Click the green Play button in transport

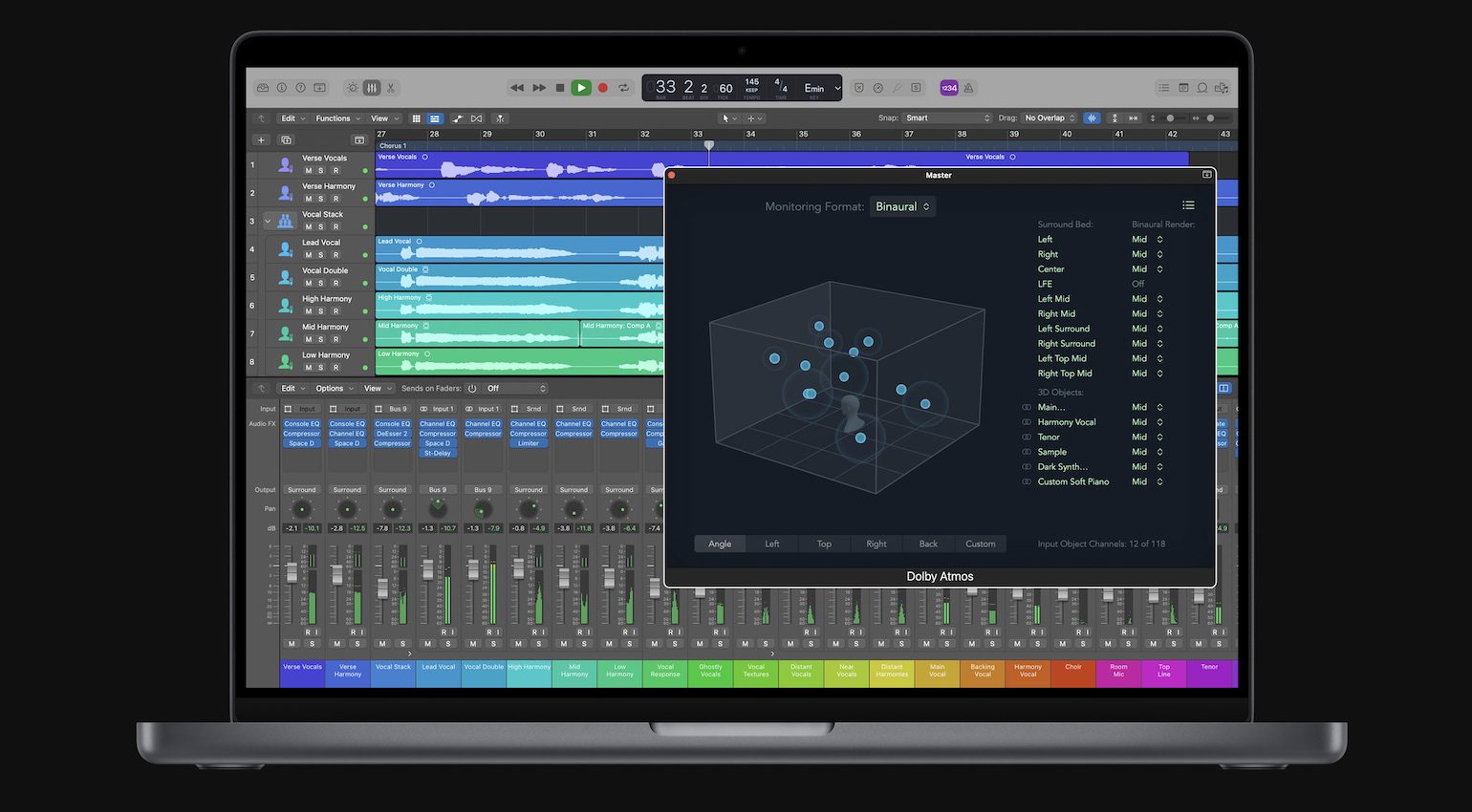(x=580, y=88)
